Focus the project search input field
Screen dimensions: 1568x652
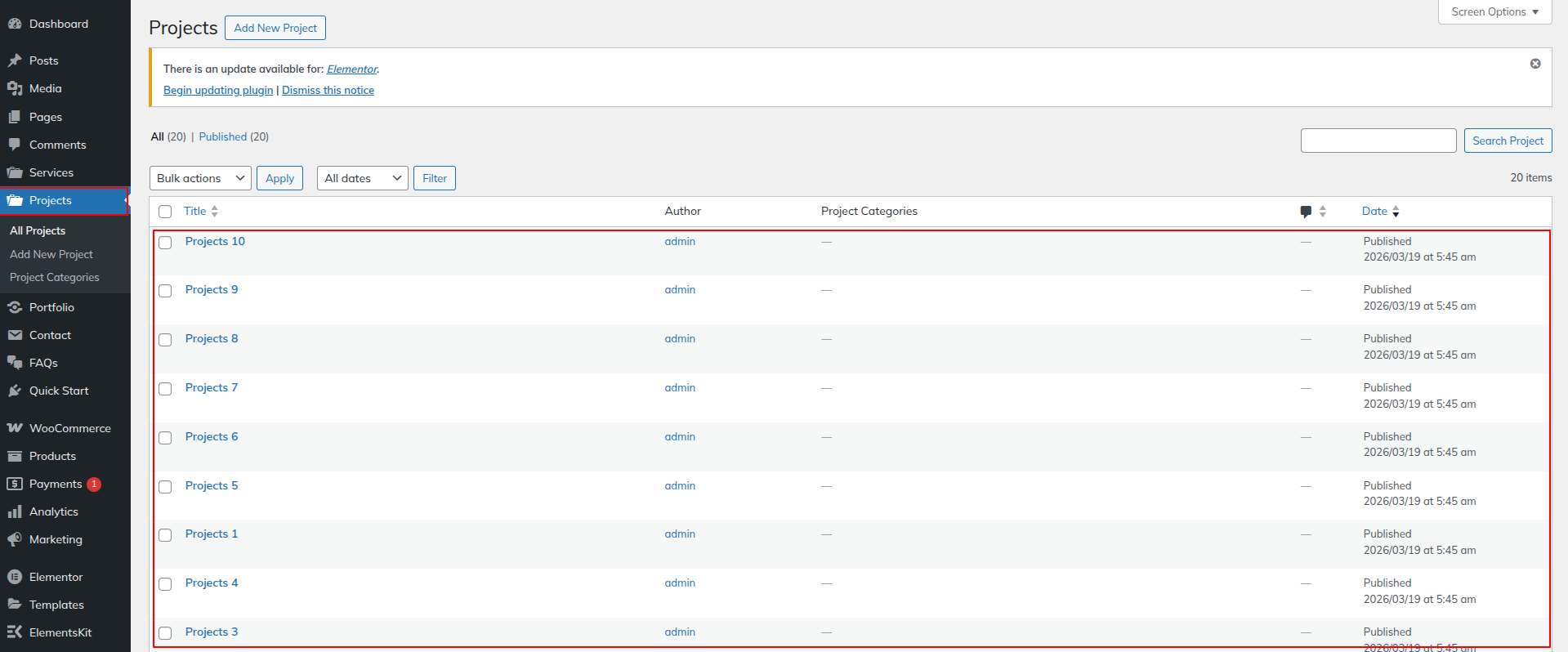(1378, 141)
